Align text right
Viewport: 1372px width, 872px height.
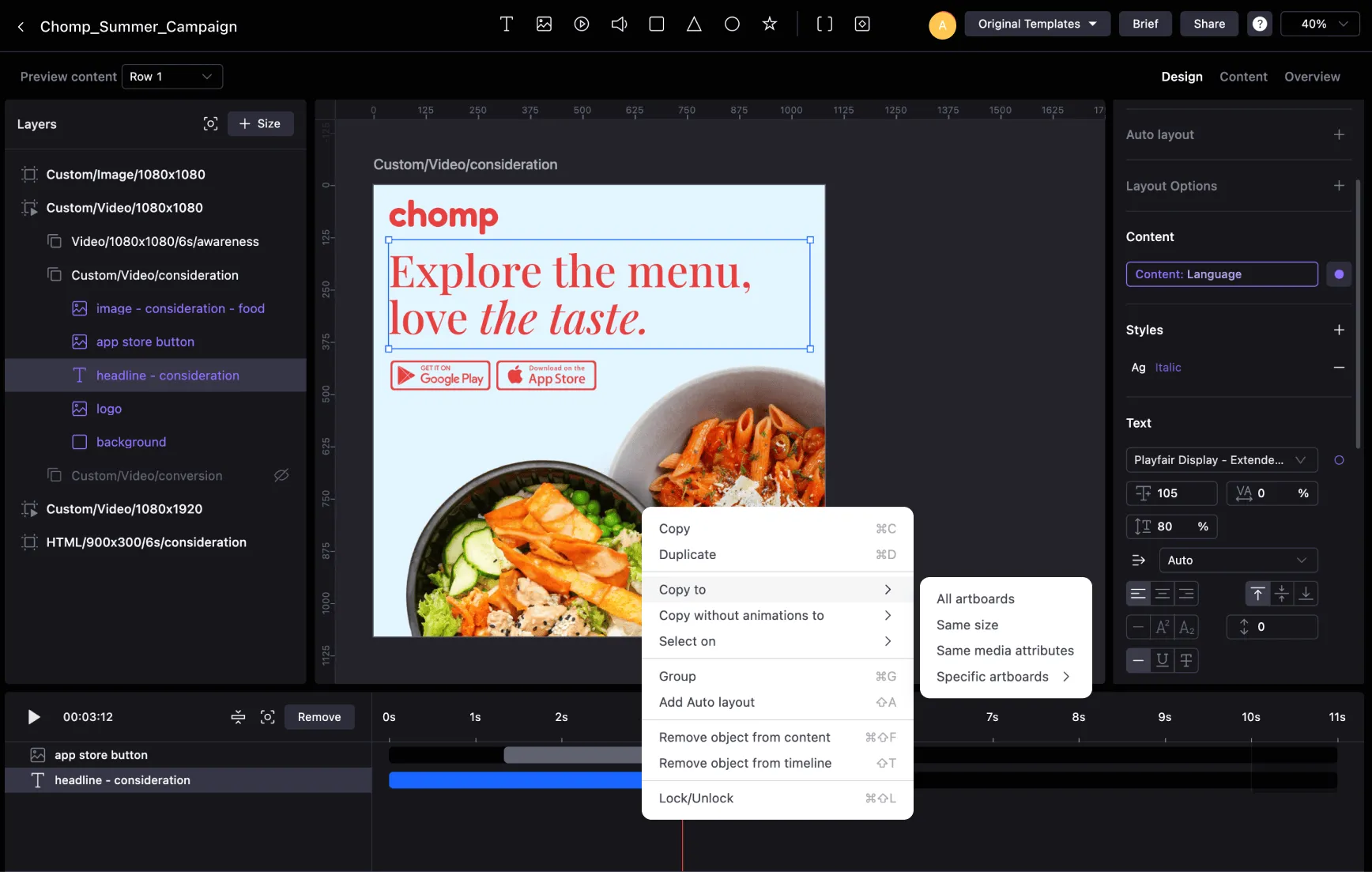click(x=1186, y=594)
